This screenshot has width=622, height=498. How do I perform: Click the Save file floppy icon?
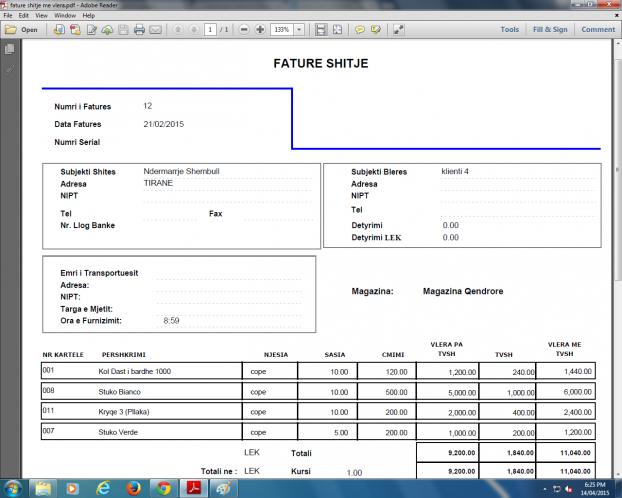click(x=123, y=30)
